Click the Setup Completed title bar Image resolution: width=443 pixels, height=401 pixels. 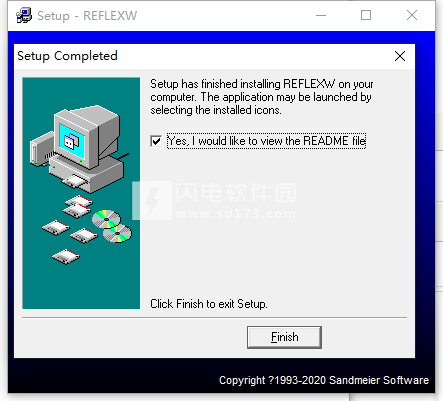[x=200, y=56]
